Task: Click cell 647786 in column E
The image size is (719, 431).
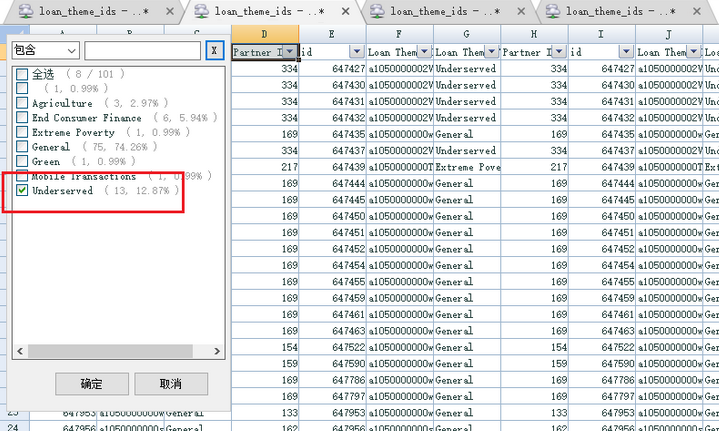Action: tap(332, 380)
